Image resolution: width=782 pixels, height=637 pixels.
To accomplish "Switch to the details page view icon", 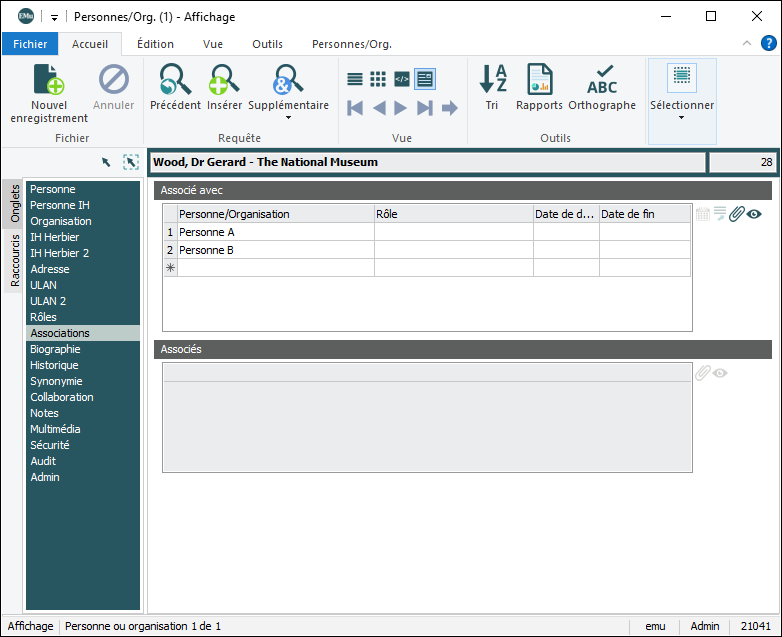I will [x=425, y=79].
